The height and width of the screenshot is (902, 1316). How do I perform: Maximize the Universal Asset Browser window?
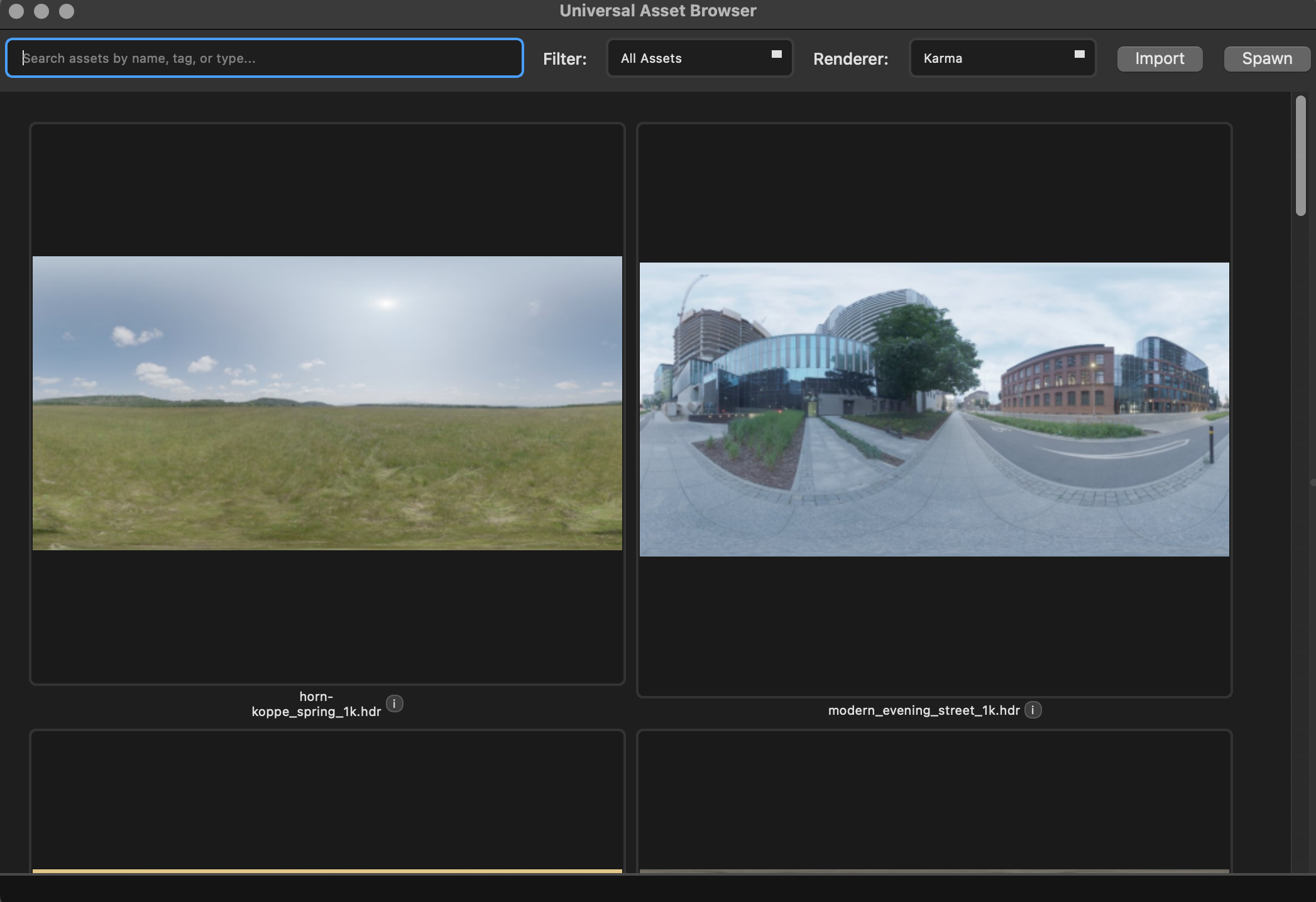click(x=67, y=11)
